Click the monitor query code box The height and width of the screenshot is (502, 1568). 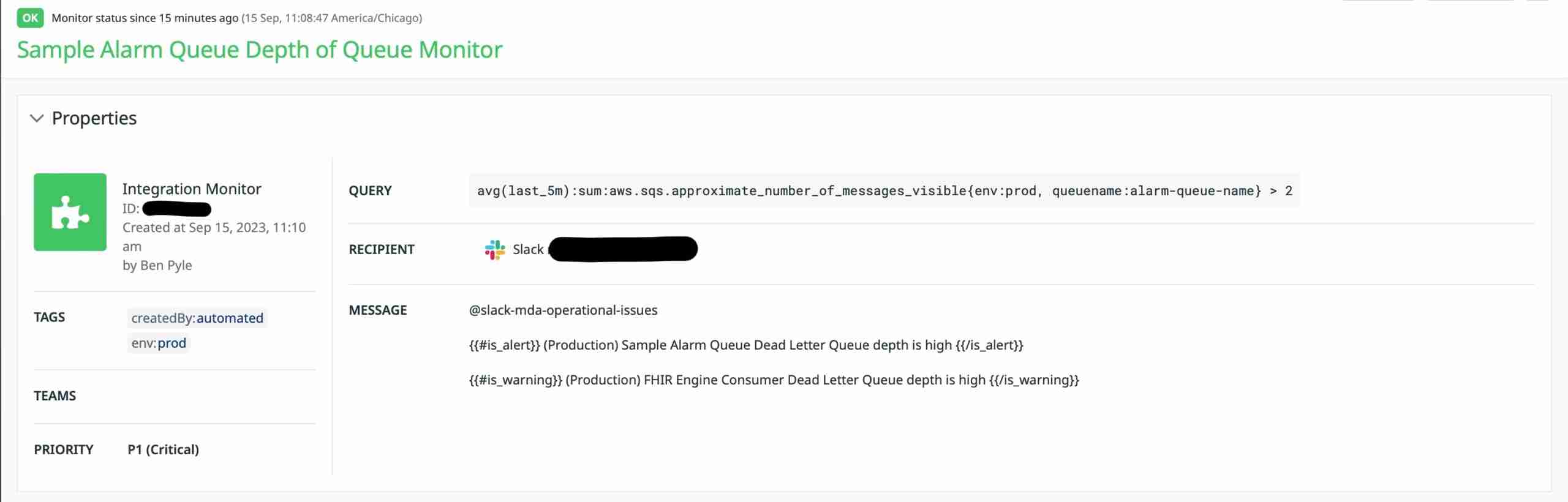click(884, 191)
